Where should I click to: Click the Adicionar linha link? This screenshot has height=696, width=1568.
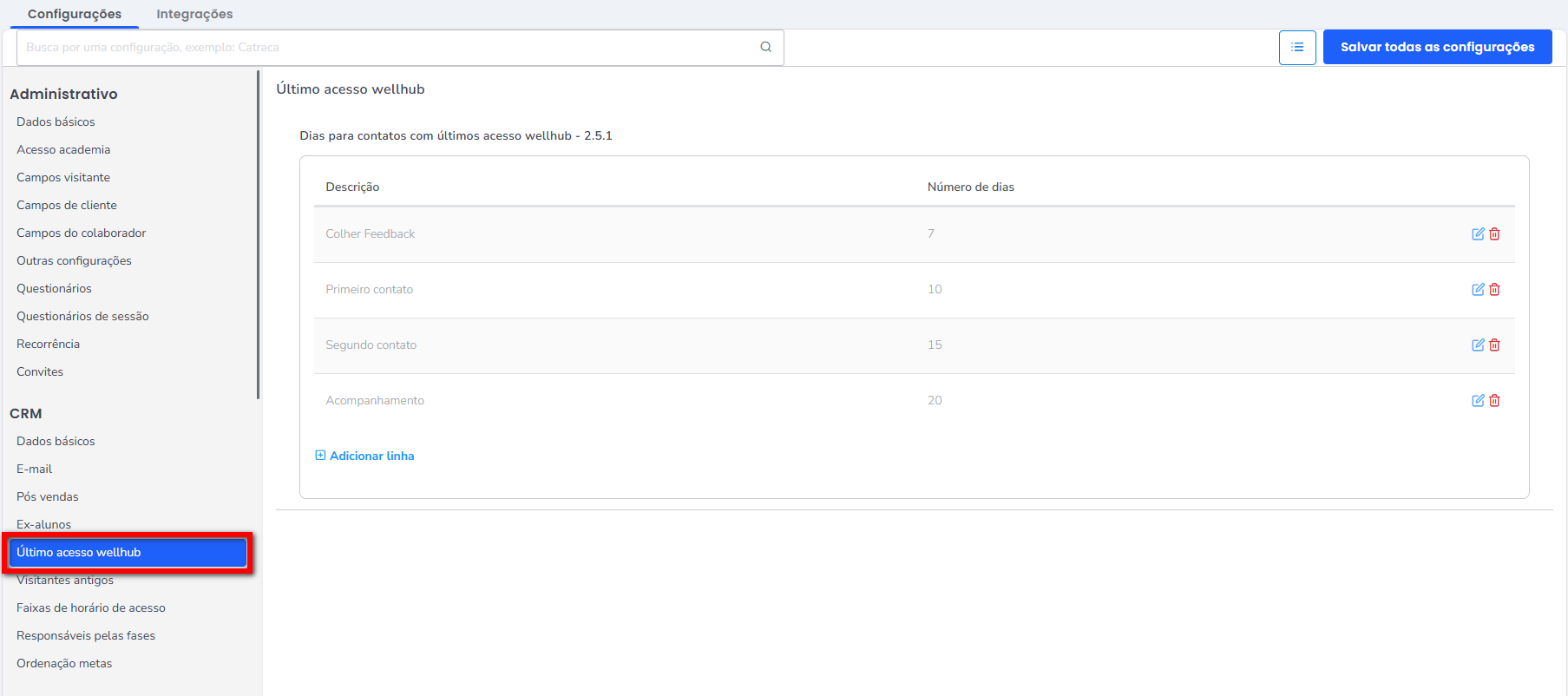pos(371,456)
